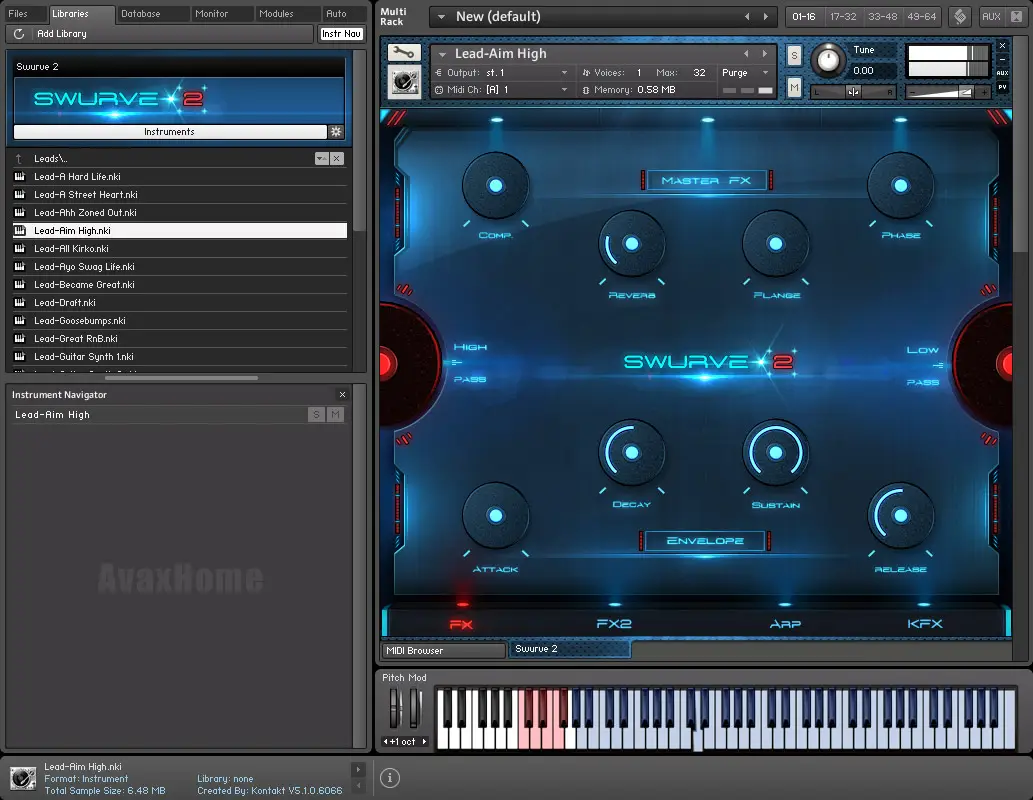This screenshot has width=1033, height=800.
Task: Click the minimize rack view icon
Action: pos(1017,16)
